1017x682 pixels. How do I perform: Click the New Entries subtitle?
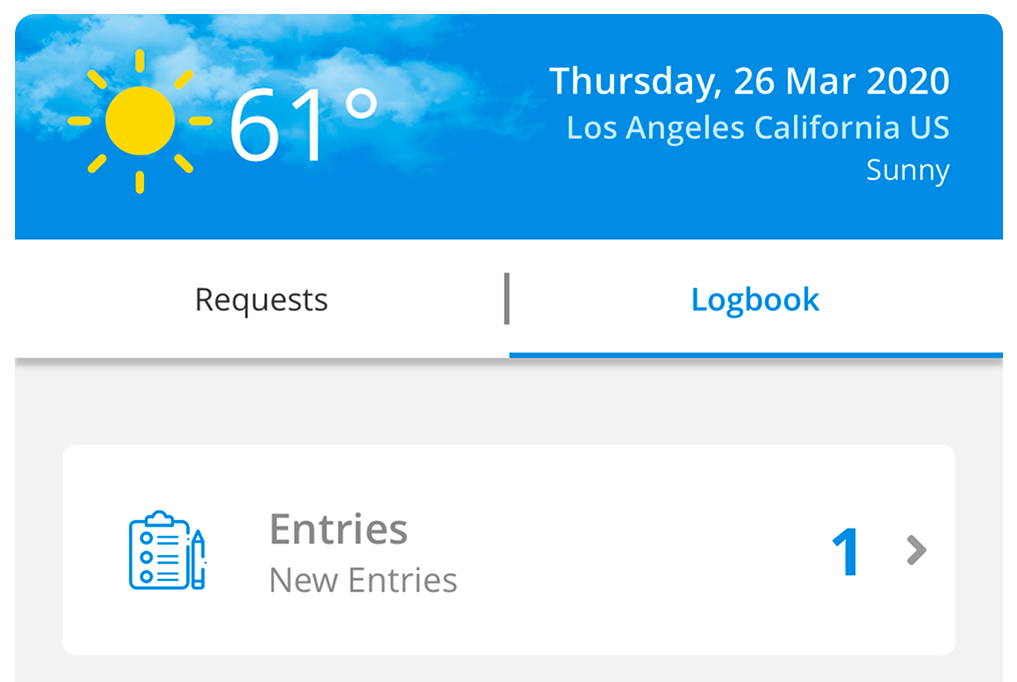point(363,580)
